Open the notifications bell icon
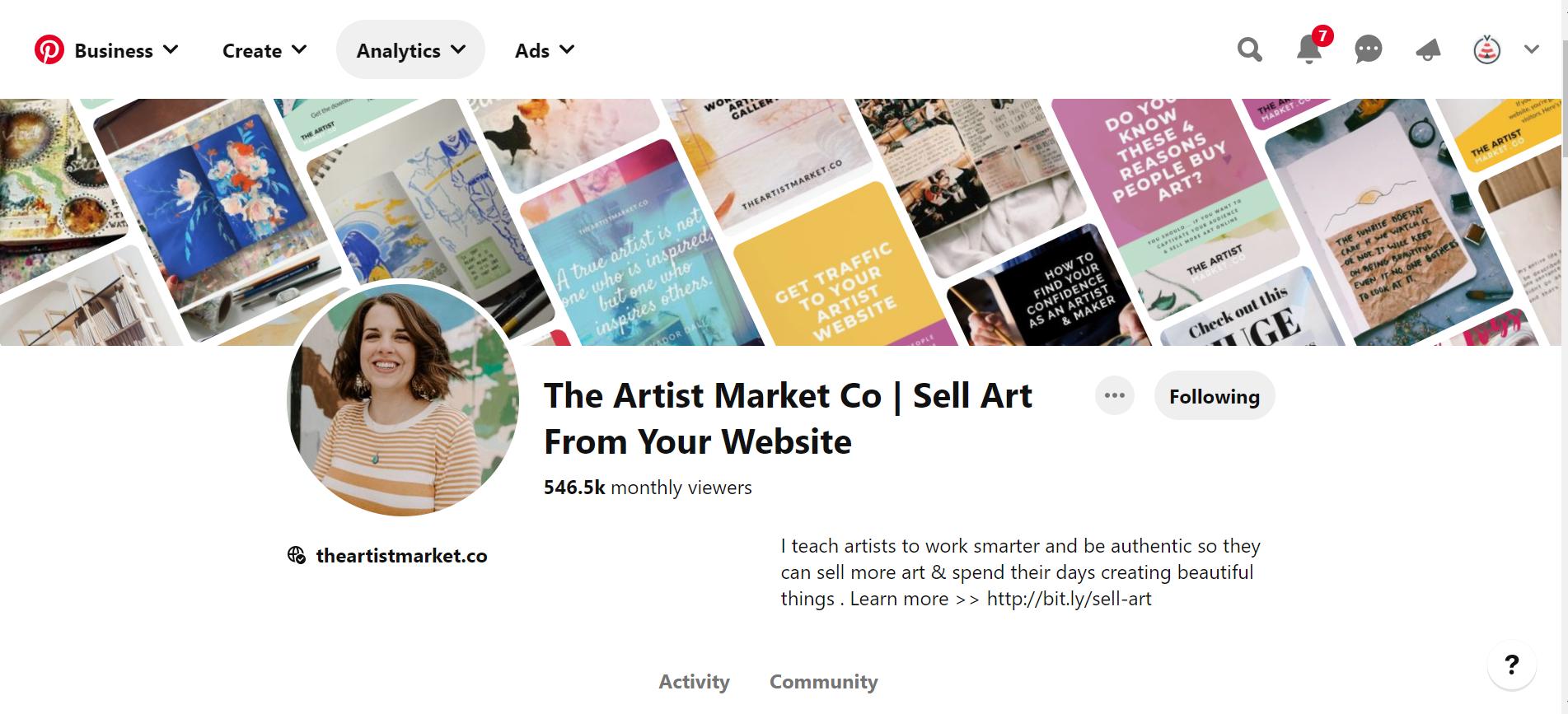The image size is (1568, 714). pyautogui.click(x=1308, y=50)
